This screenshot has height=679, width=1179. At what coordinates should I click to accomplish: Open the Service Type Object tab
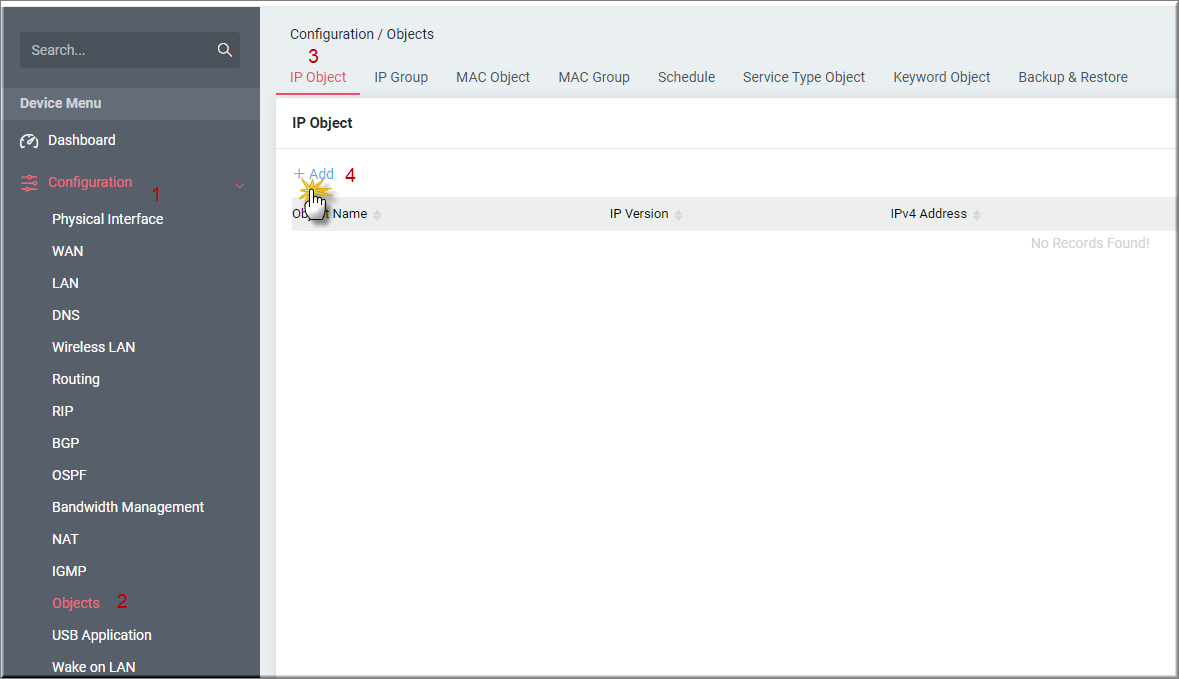tap(803, 77)
